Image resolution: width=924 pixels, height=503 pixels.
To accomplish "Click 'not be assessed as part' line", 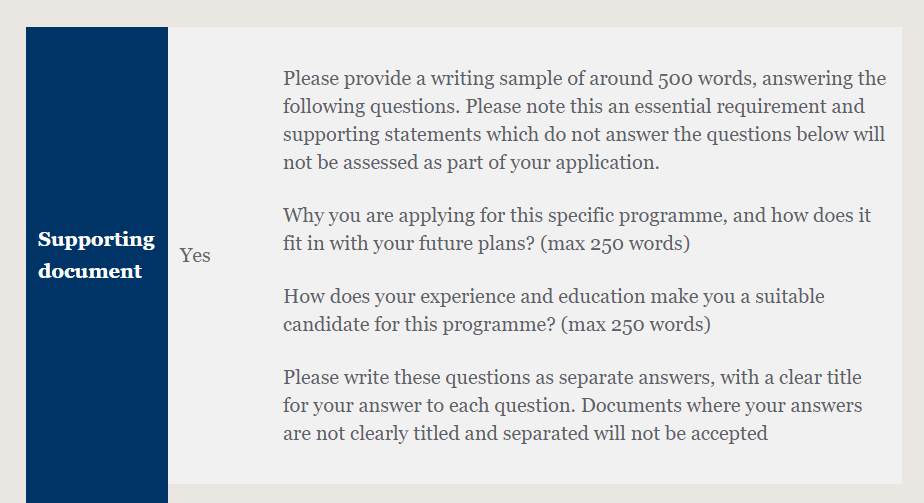I will pyautogui.click(x=471, y=163).
